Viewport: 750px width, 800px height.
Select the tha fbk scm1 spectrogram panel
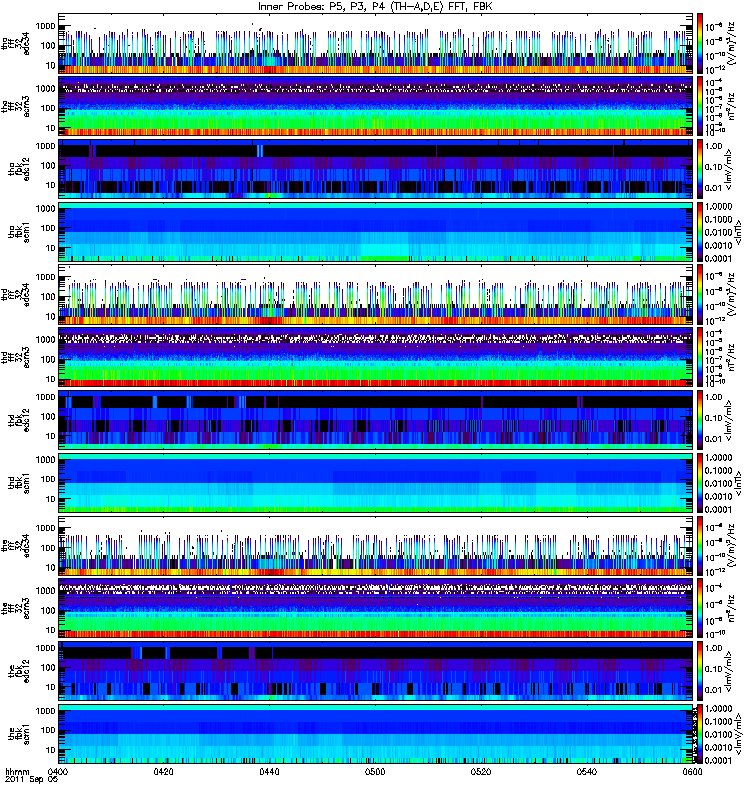pos(376,232)
